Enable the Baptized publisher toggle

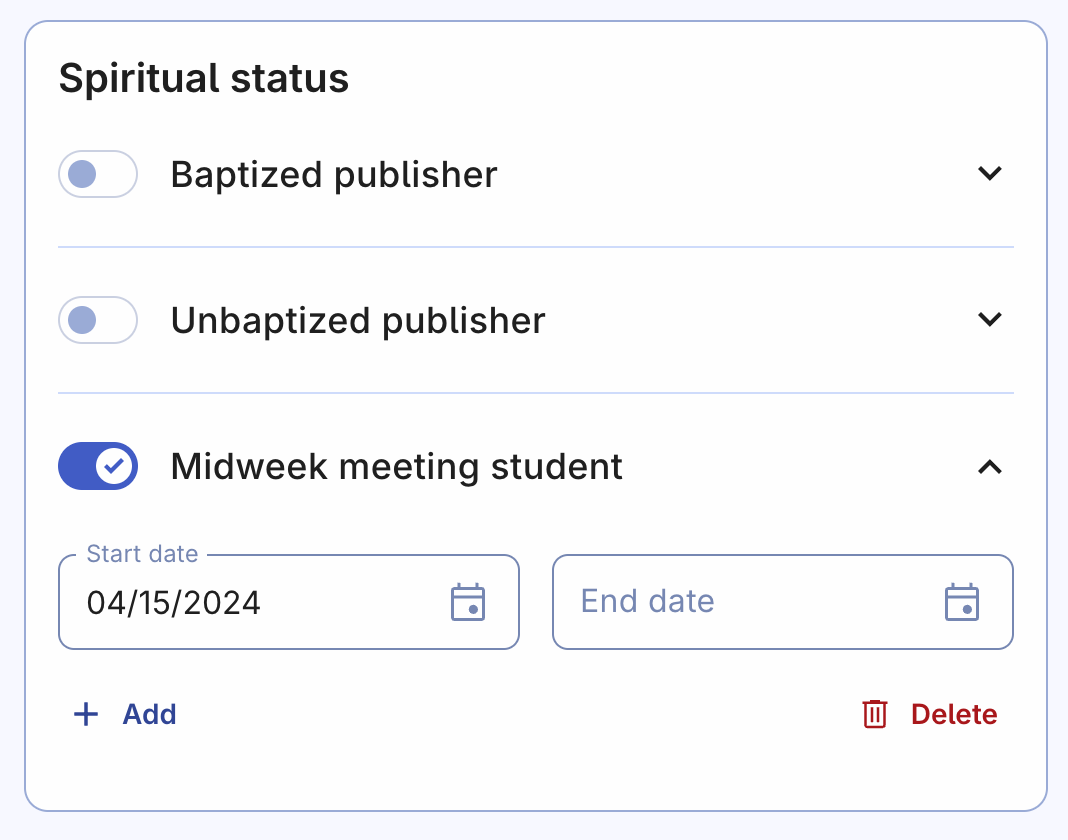click(x=97, y=174)
